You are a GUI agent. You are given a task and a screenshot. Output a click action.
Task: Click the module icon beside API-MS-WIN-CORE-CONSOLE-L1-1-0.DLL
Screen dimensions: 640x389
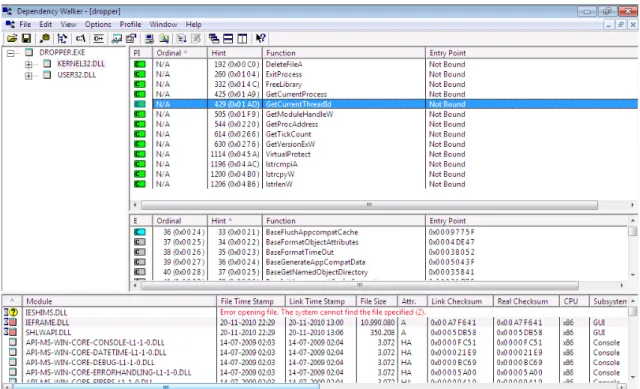13,342
